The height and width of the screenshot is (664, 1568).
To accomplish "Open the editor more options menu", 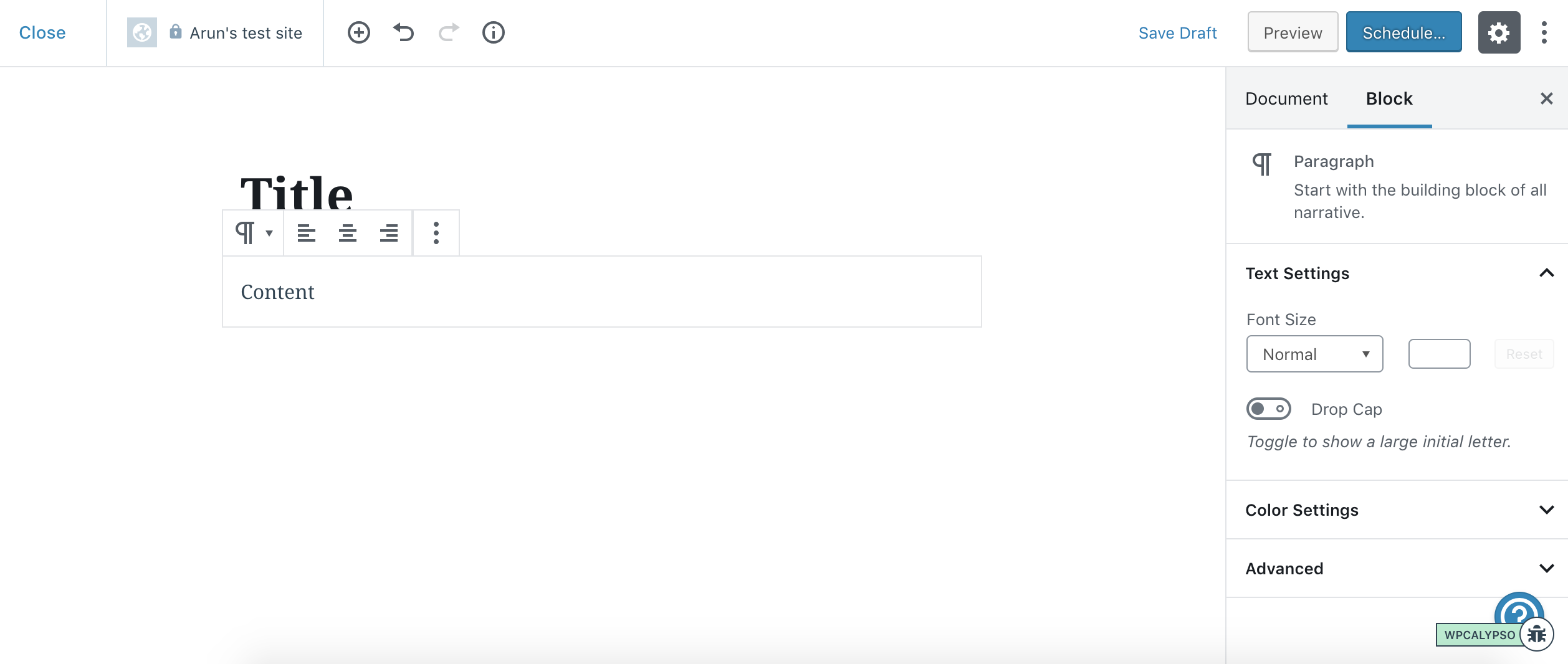I will [1546, 32].
